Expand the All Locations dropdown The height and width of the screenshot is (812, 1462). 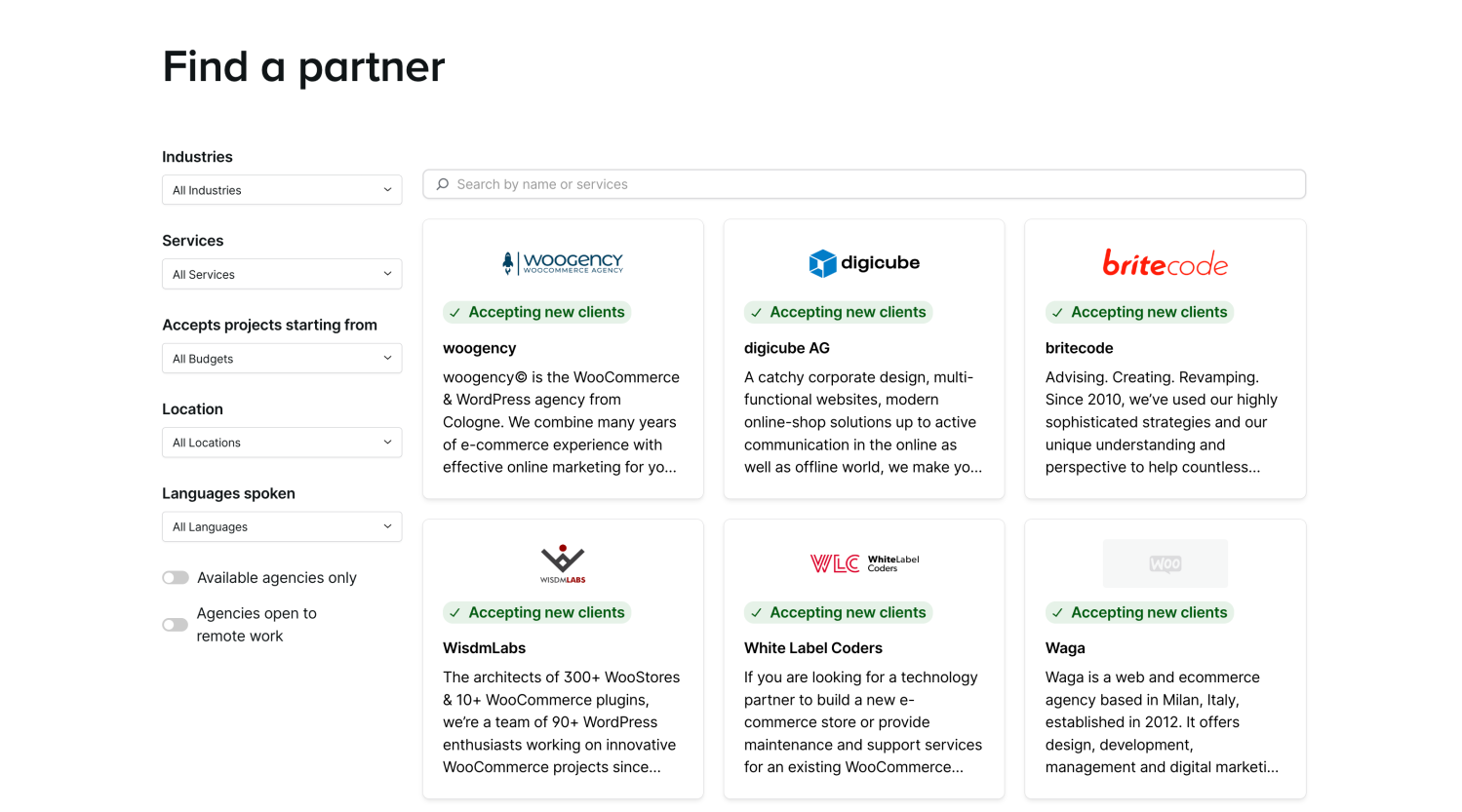[281, 443]
